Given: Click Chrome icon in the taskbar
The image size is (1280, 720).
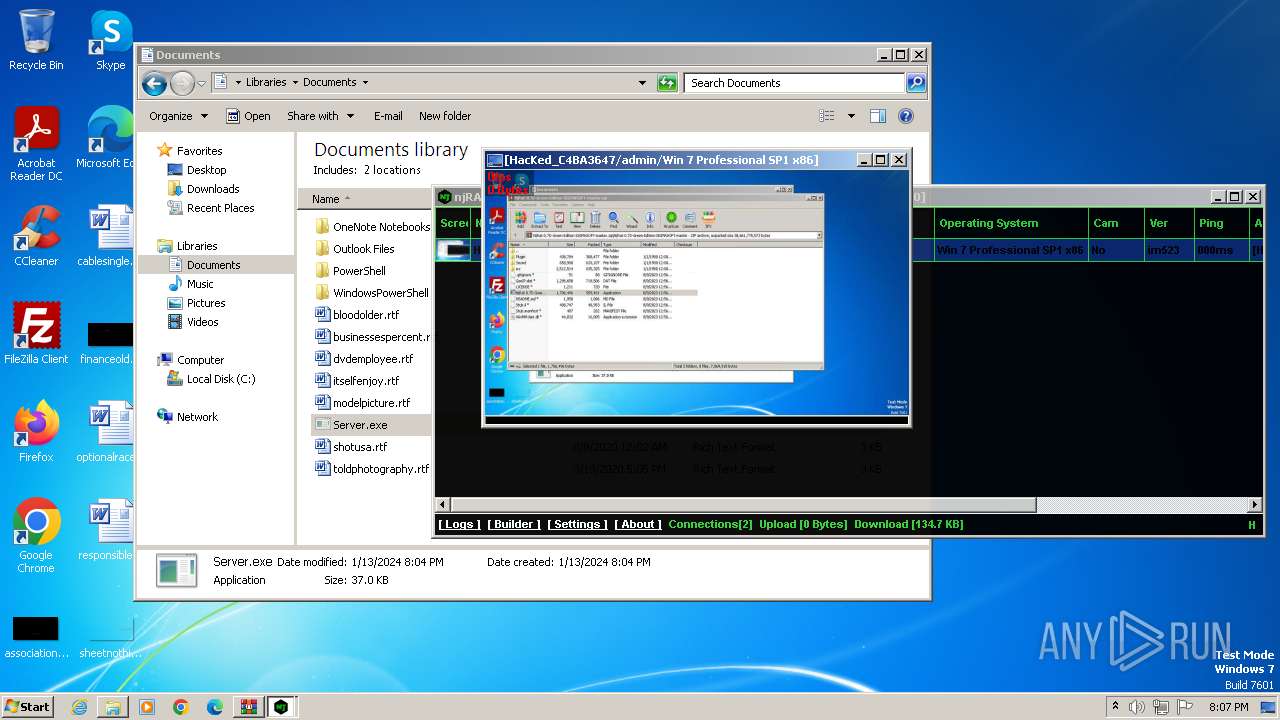Looking at the screenshot, I should click(181, 707).
